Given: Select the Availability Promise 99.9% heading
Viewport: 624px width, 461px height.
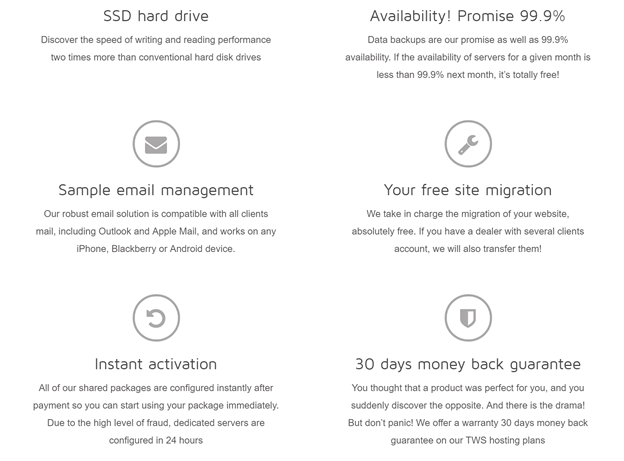Looking at the screenshot, I should pos(468,16).
